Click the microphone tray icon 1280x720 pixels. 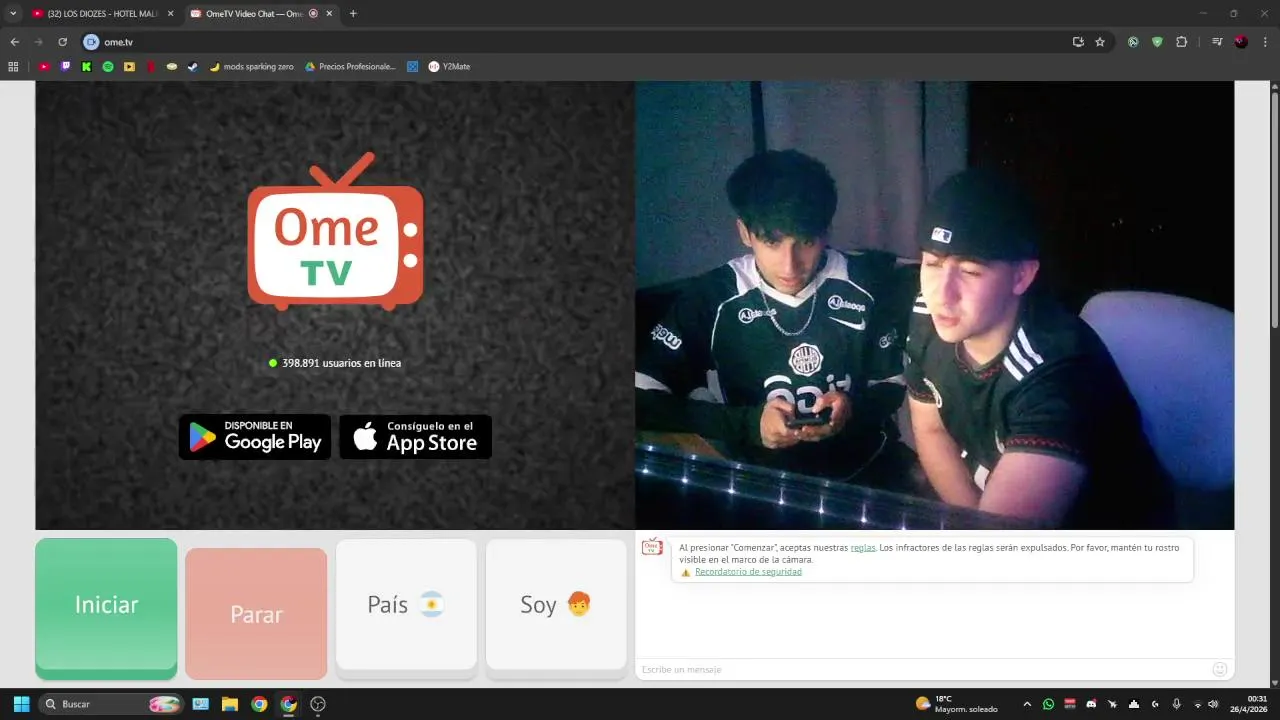point(1176,704)
